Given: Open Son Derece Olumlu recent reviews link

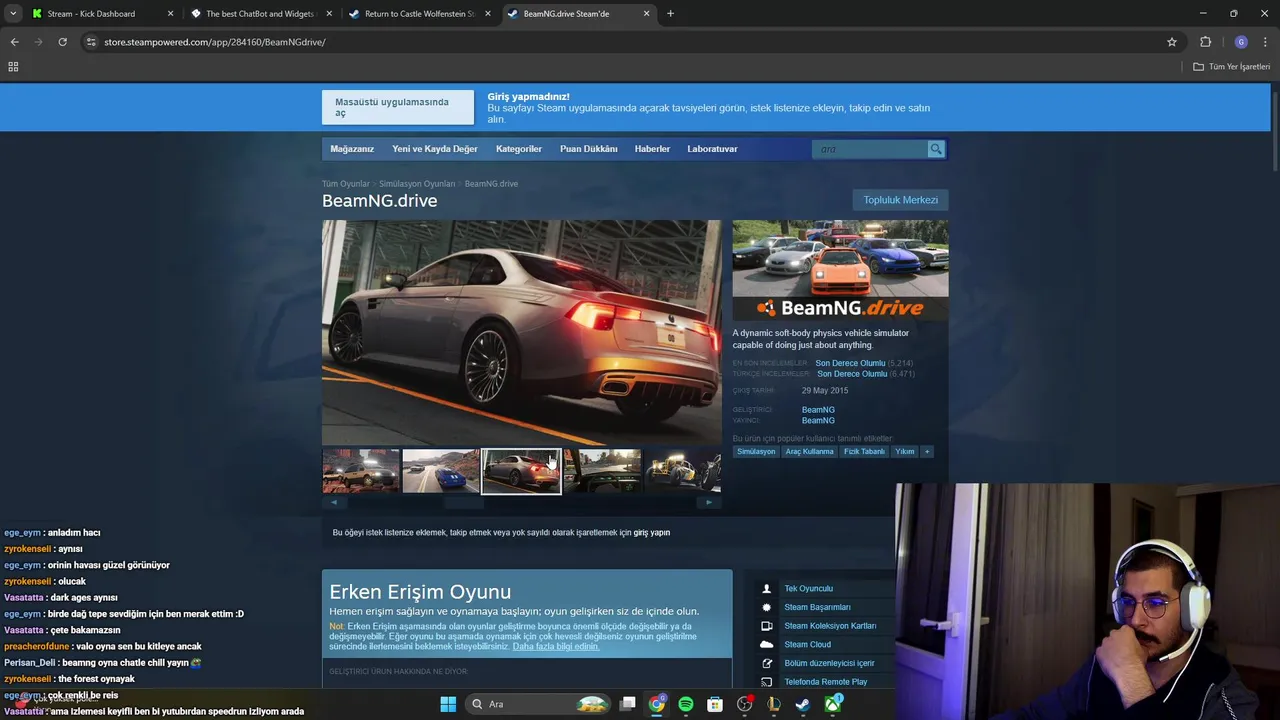Looking at the screenshot, I should pos(850,363).
